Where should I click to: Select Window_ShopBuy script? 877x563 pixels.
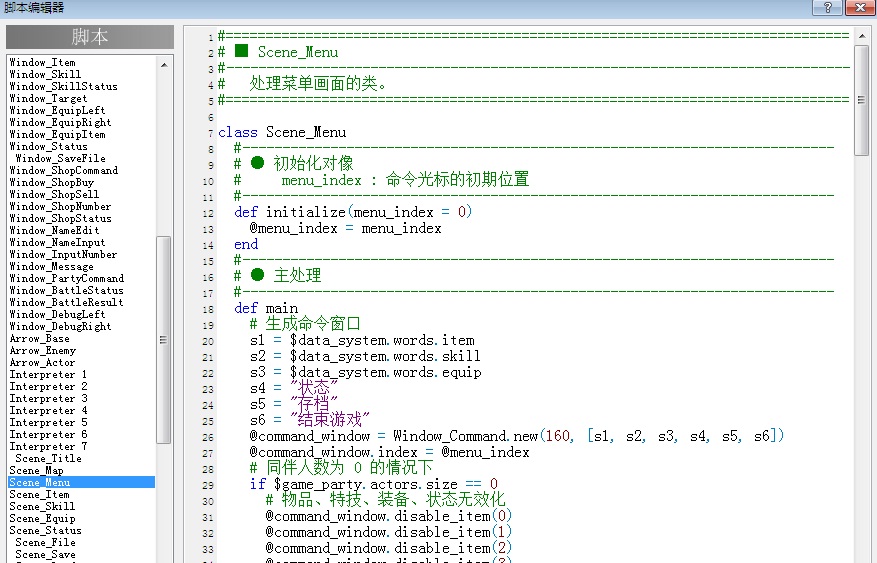pyautogui.click(x=51, y=183)
